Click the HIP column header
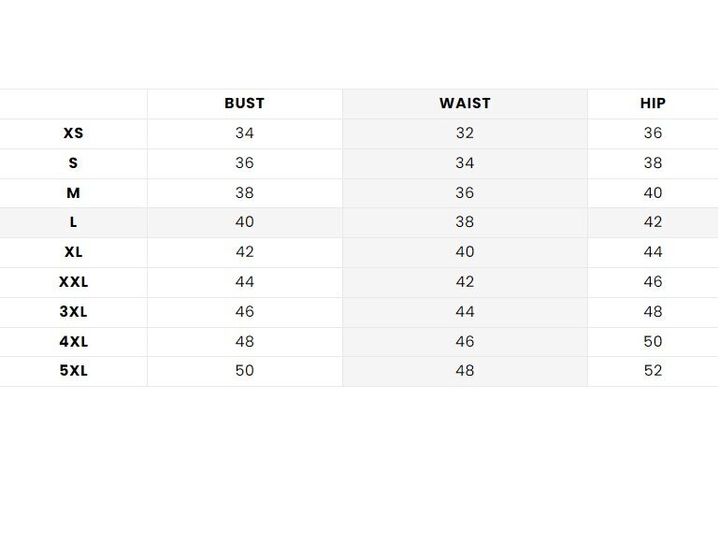The height and width of the screenshot is (554, 720). click(652, 103)
